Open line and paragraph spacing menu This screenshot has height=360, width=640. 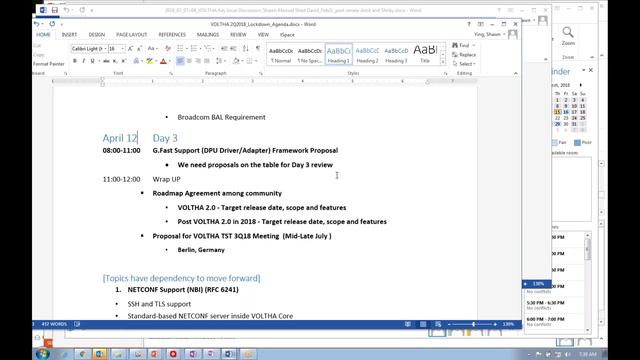(219, 61)
